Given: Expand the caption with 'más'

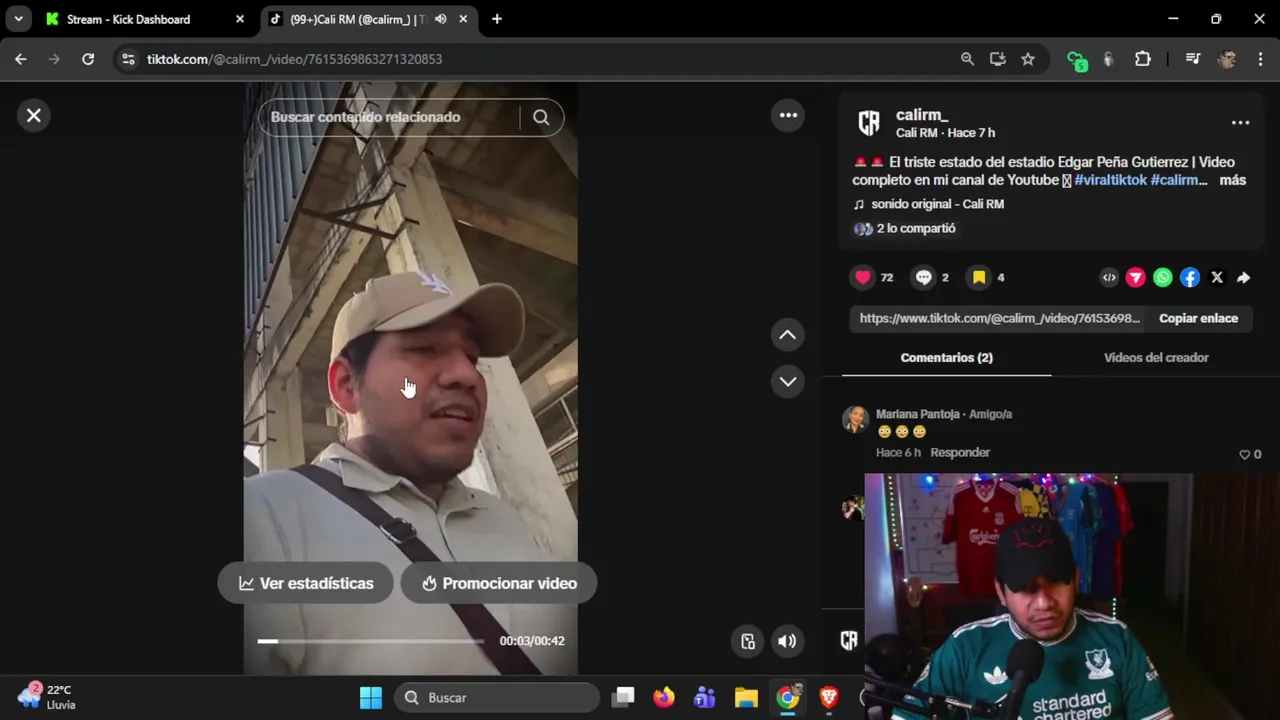Looking at the screenshot, I should click(x=1232, y=180).
